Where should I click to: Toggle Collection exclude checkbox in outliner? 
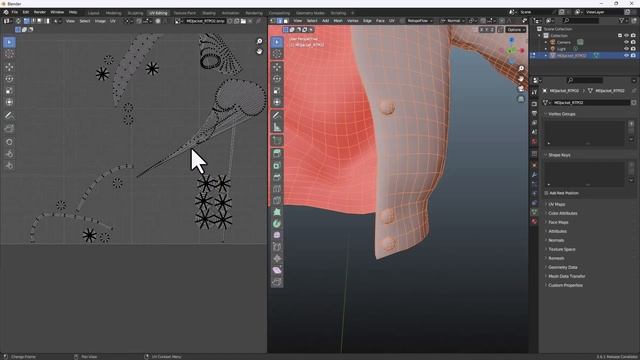(620, 36)
